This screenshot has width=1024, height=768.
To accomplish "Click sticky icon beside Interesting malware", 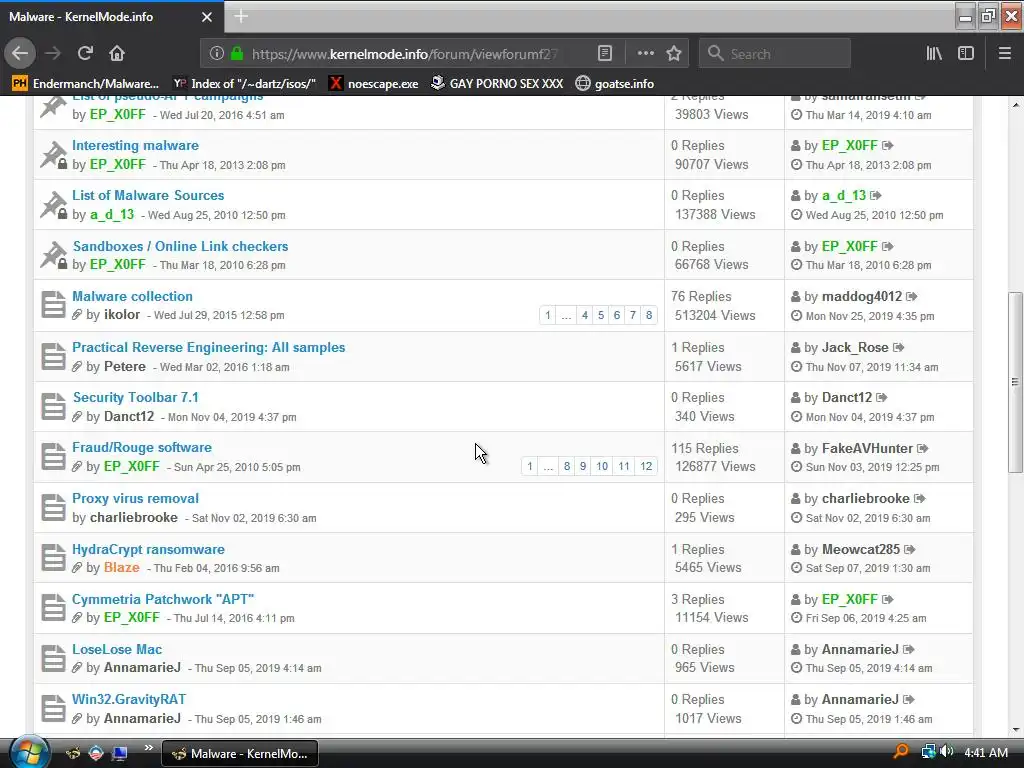I will click(x=54, y=155).
